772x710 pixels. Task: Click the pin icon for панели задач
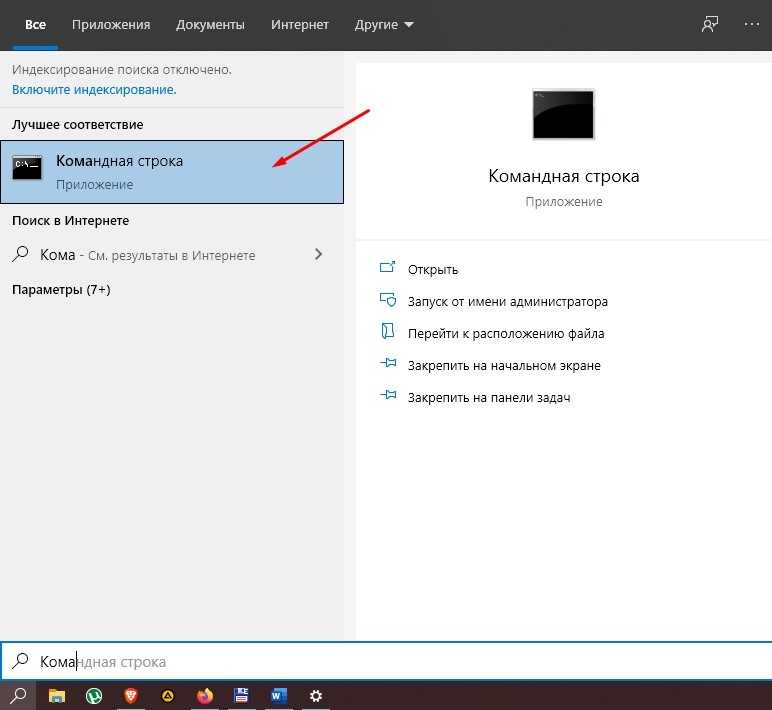388,394
